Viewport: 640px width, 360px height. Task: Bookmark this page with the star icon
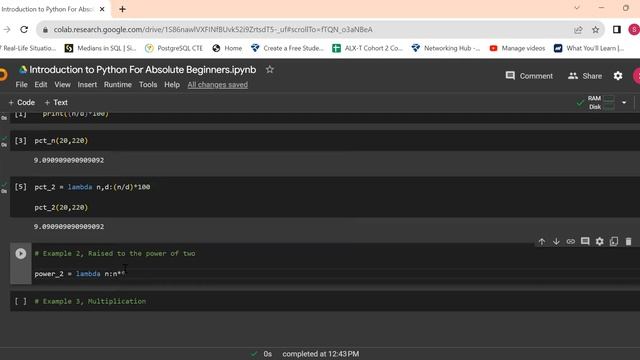(596, 30)
